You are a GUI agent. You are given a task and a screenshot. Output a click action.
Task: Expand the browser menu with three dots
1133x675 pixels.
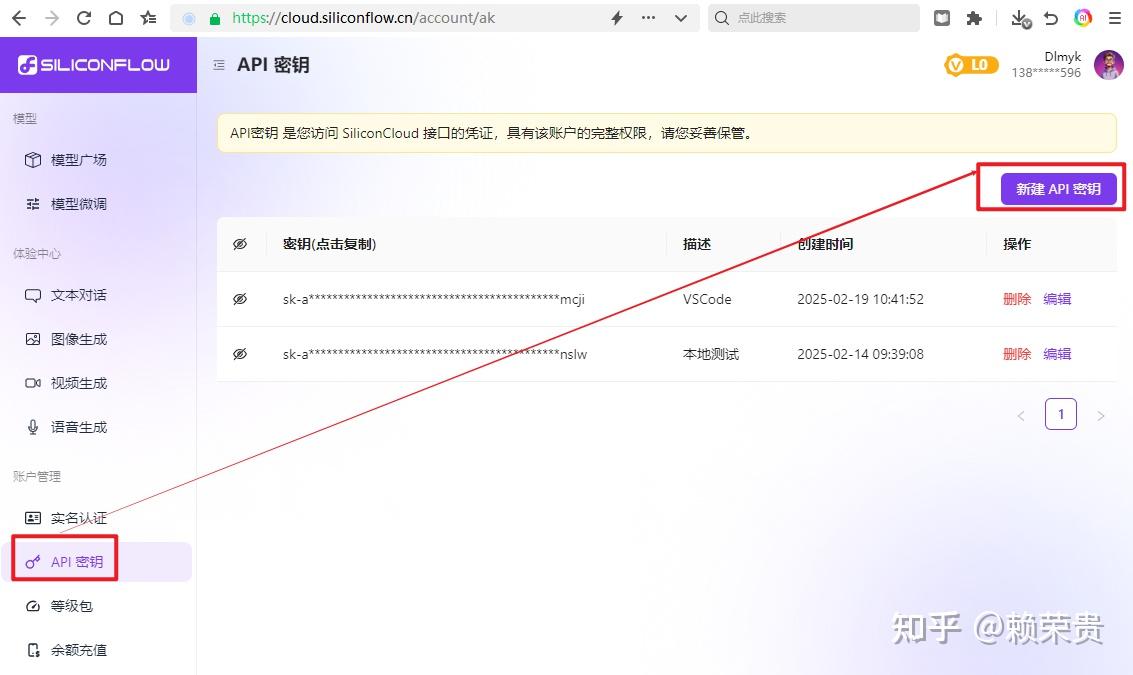[648, 17]
